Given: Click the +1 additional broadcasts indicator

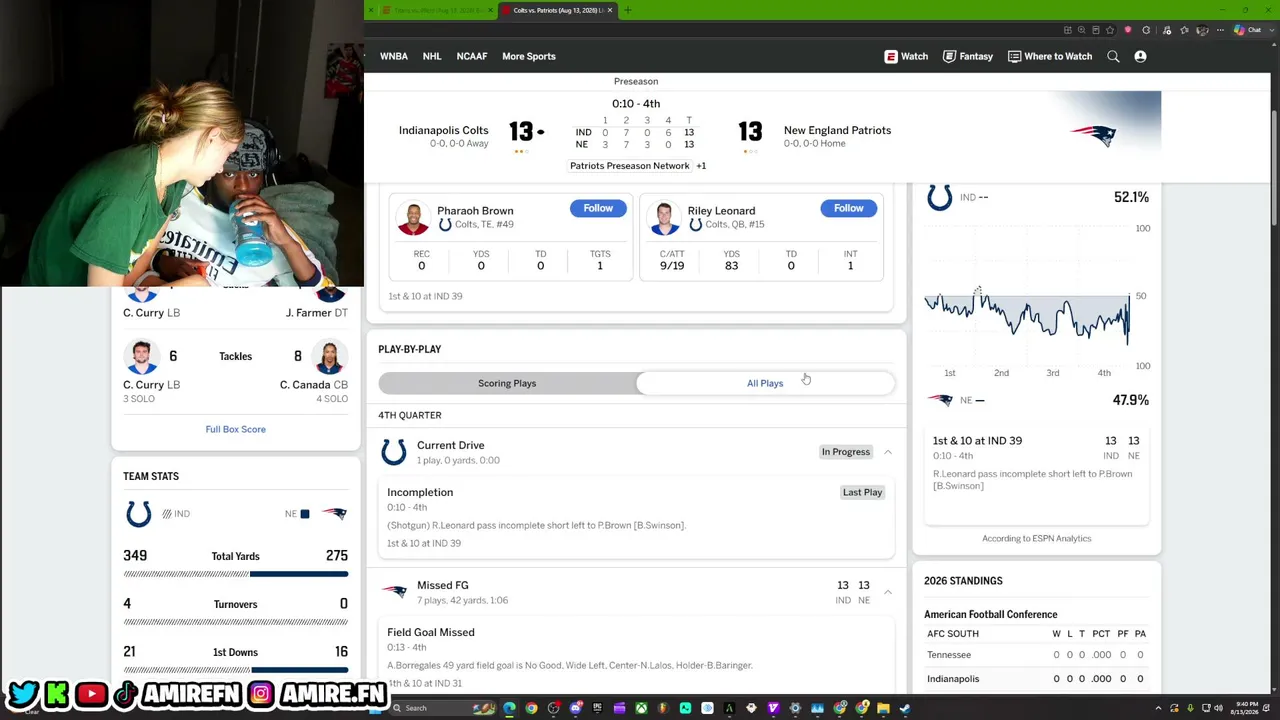Looking at the screenshot, I should coord(701,166).
